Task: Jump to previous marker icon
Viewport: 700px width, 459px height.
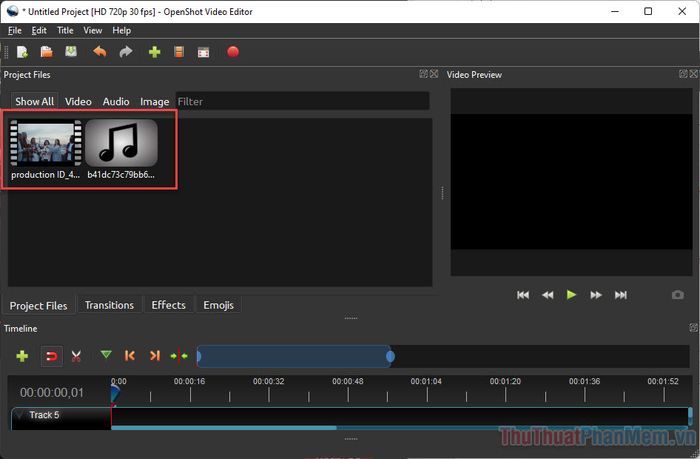Action: (x=130, y=356)
